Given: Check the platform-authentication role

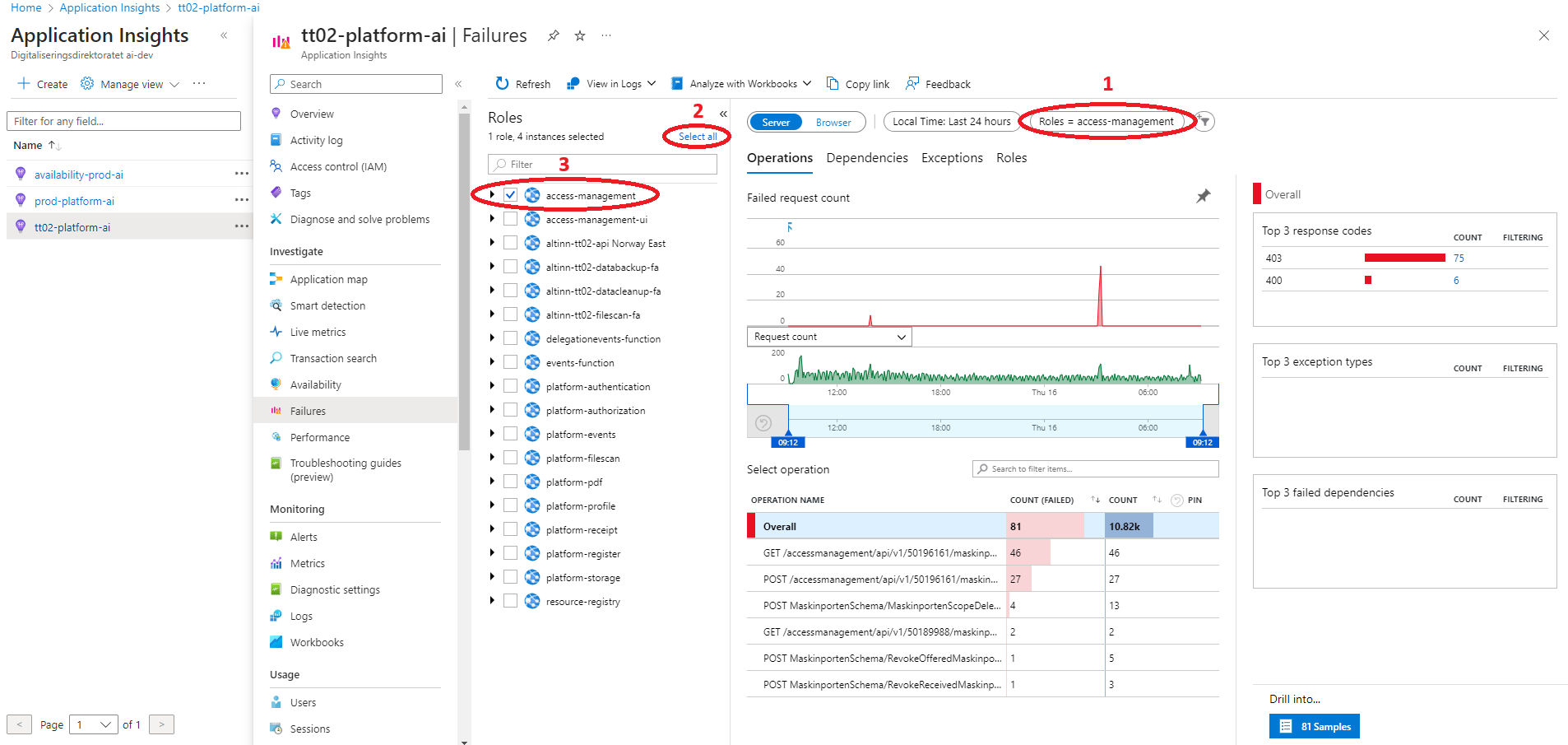Looking at the screenshot, I should pos(511,386).
